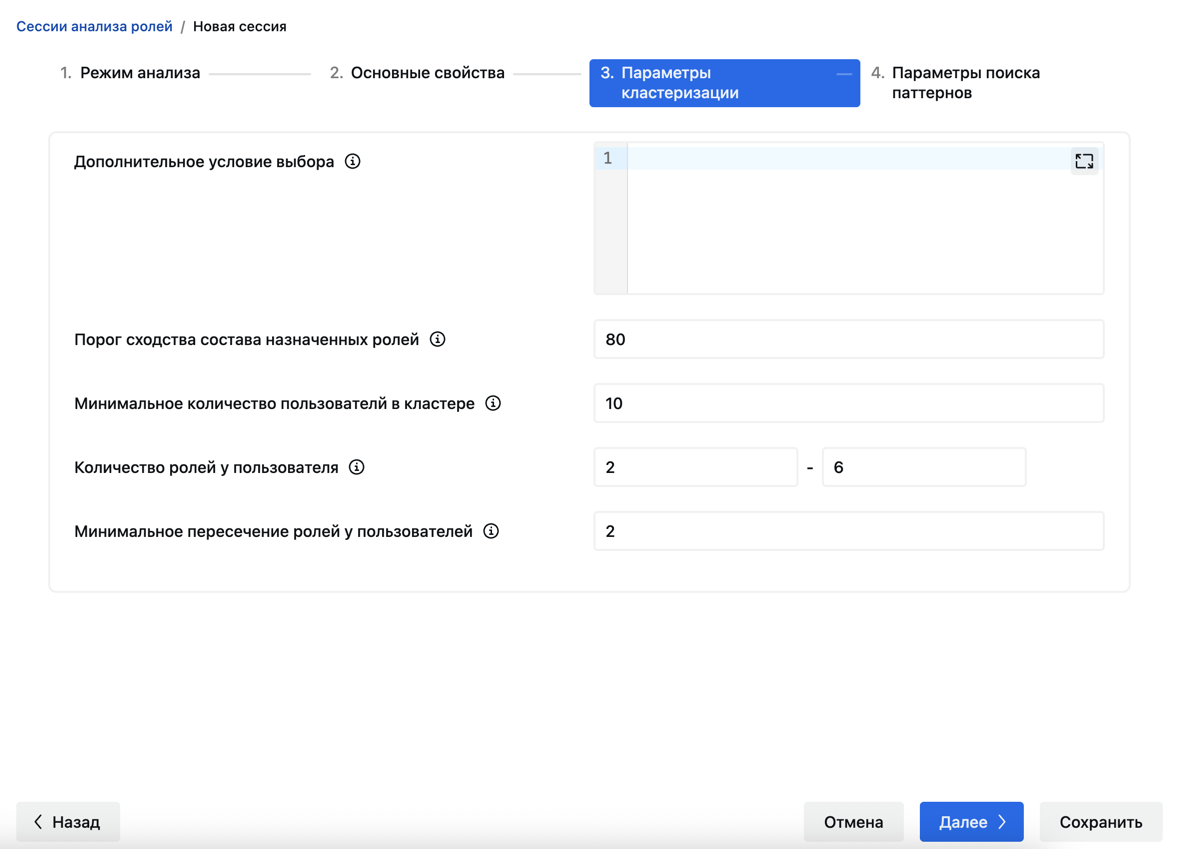This screenshot has height=849, width=1179.
Task: Click the minimum roles per user field
Action: pyautogui.click(x=696, y=467)
